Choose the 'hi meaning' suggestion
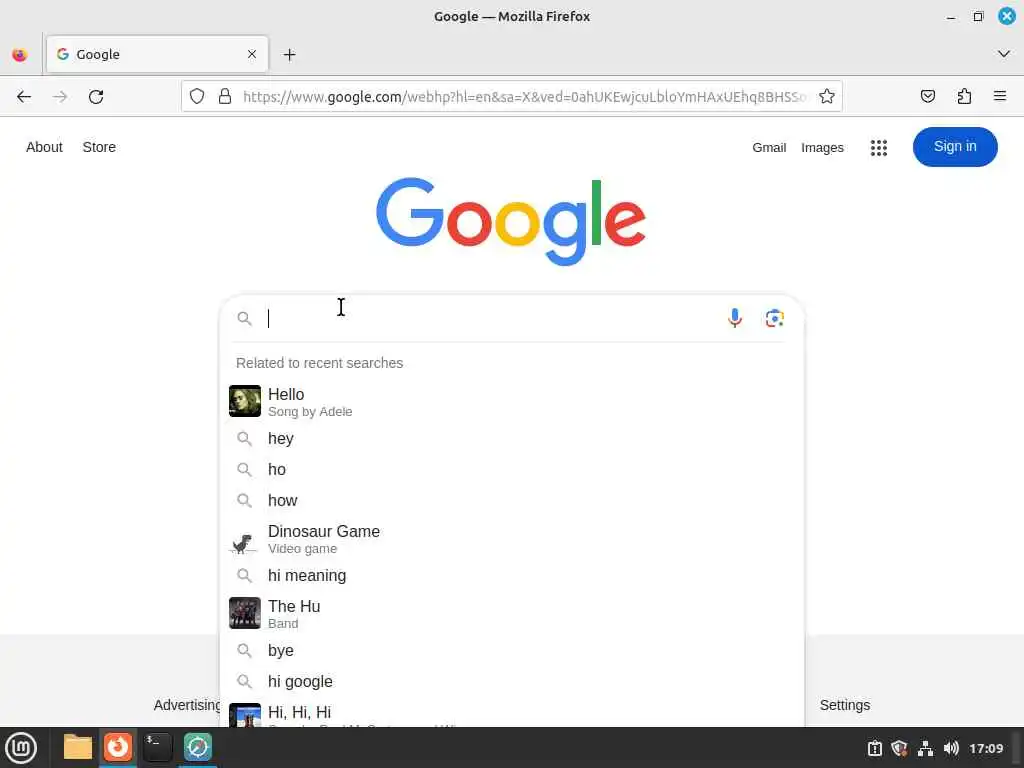Screen dimensions: 1024x768 [512, 575]
